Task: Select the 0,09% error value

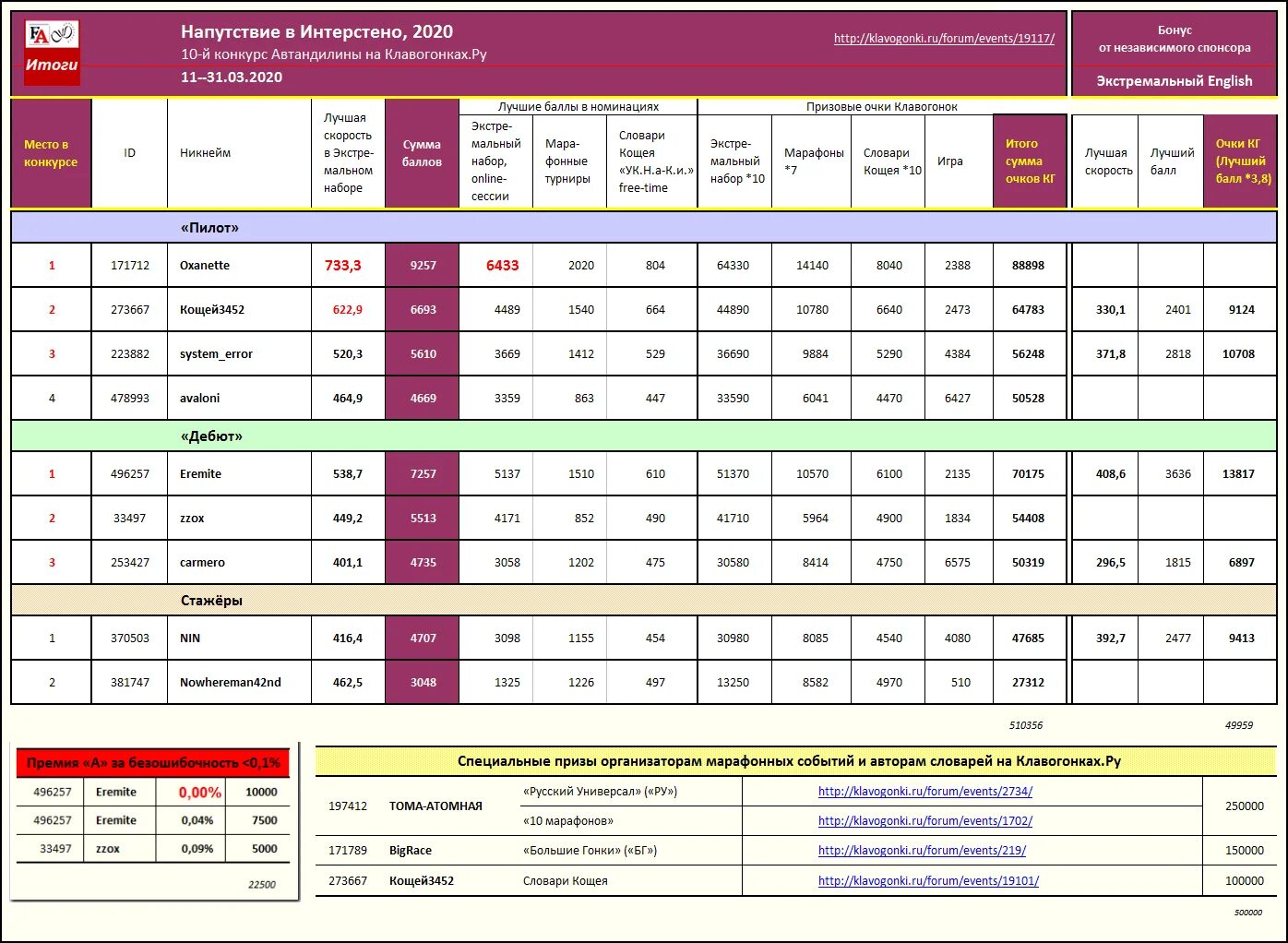Action: [x=197, y=849]
